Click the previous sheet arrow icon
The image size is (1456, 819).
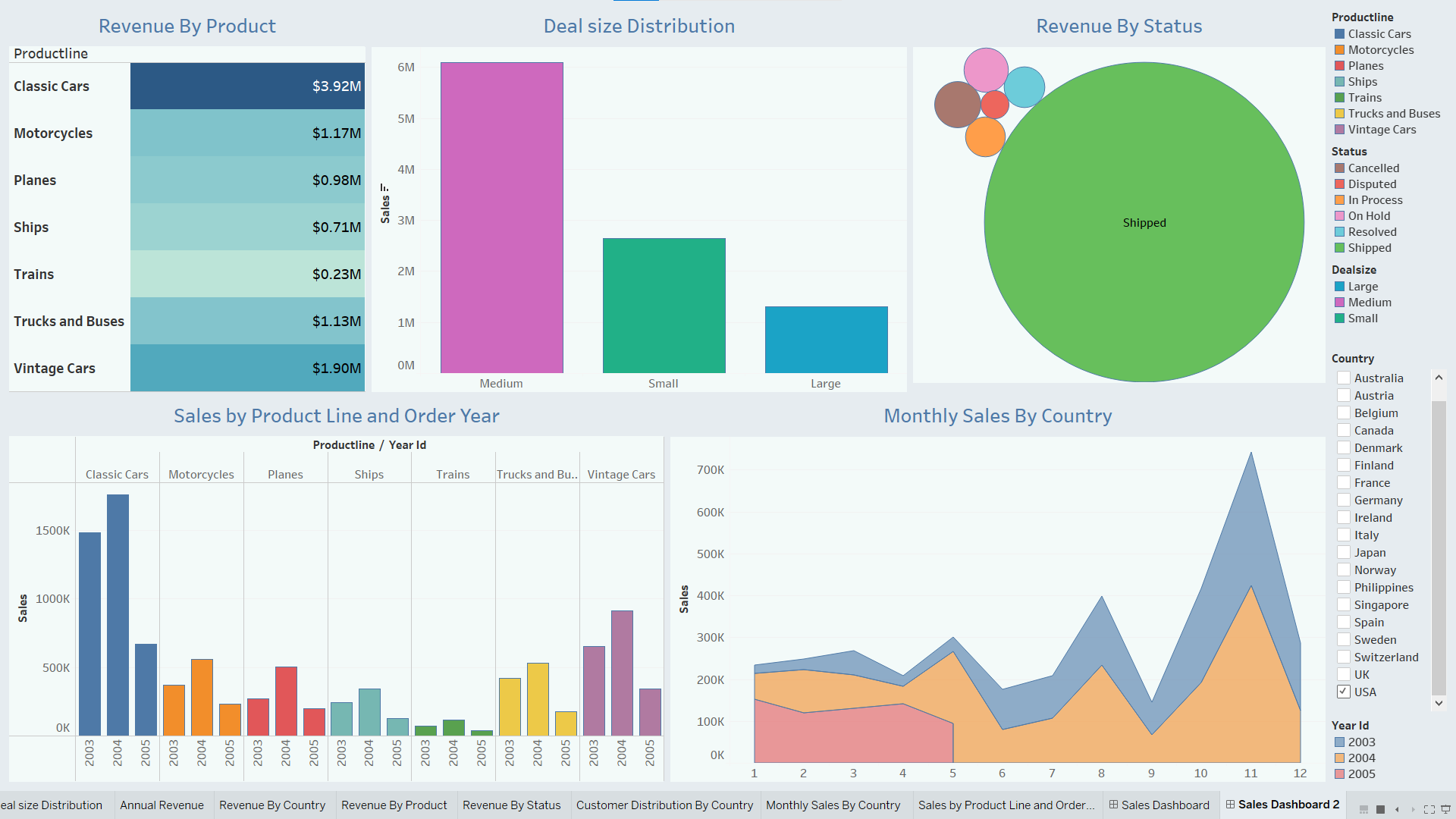1397,809
